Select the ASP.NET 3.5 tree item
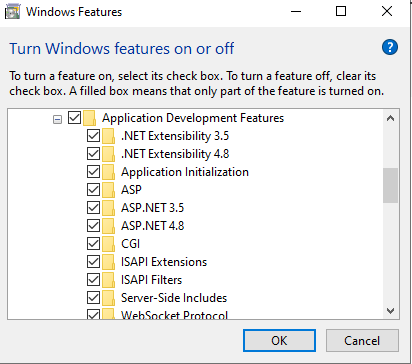Viewport: 412px width, 364px height. tap(152, 208)
